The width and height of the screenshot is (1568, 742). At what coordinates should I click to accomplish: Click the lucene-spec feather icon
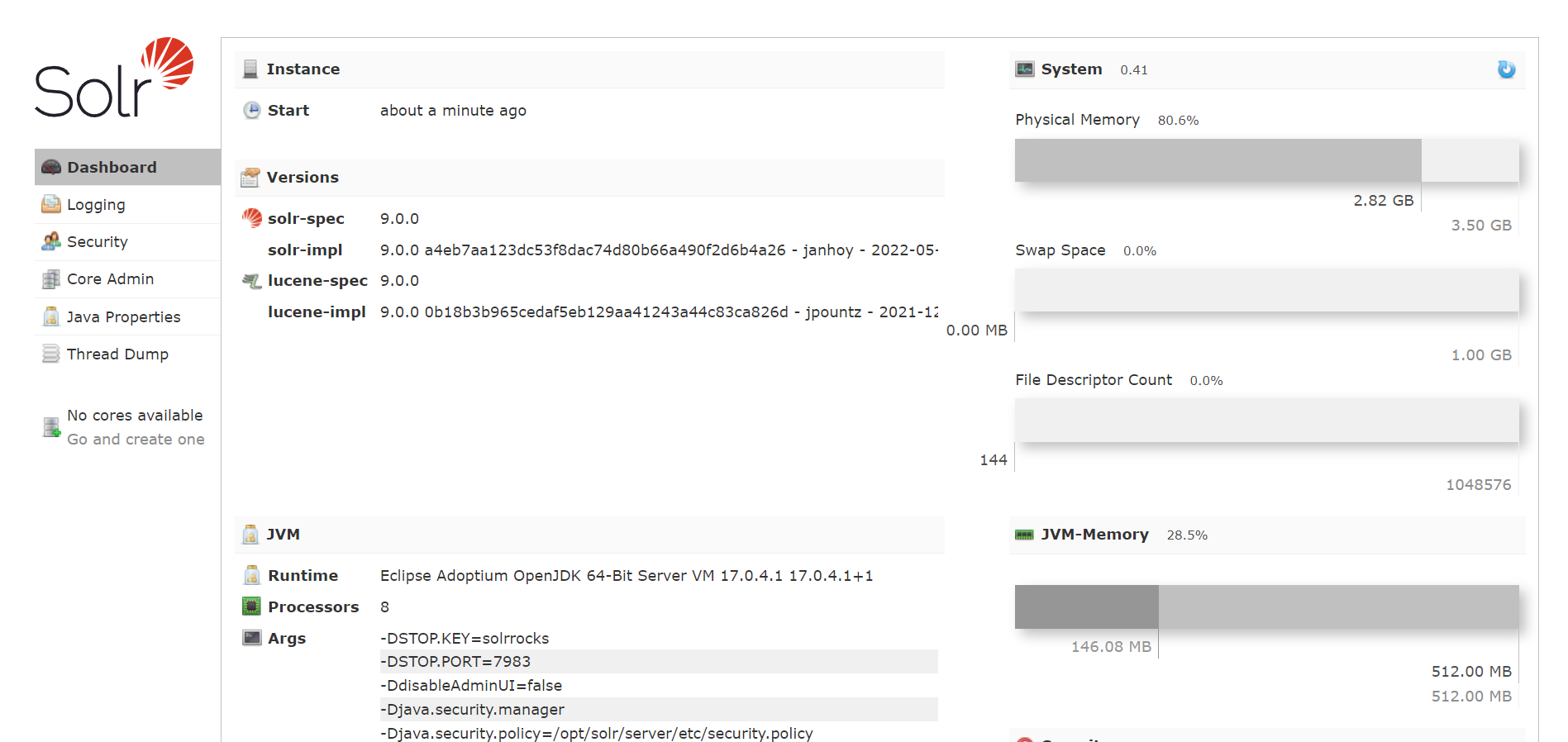(x=251, y=281)
